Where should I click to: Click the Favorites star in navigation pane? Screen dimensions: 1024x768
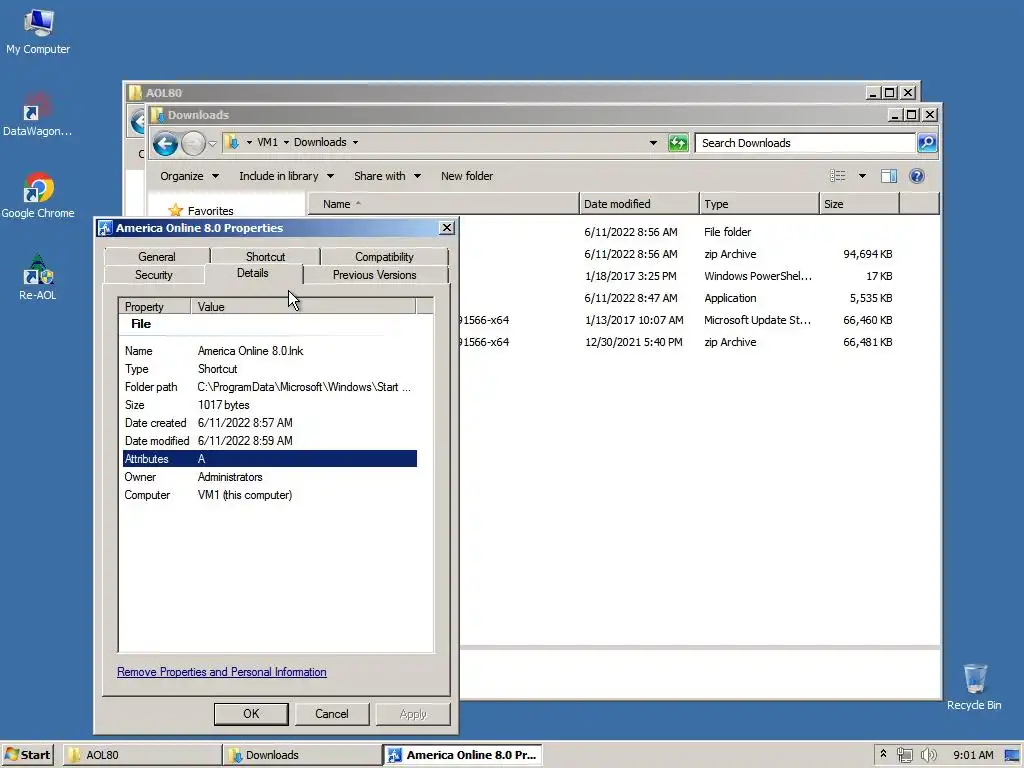[175, 210]
